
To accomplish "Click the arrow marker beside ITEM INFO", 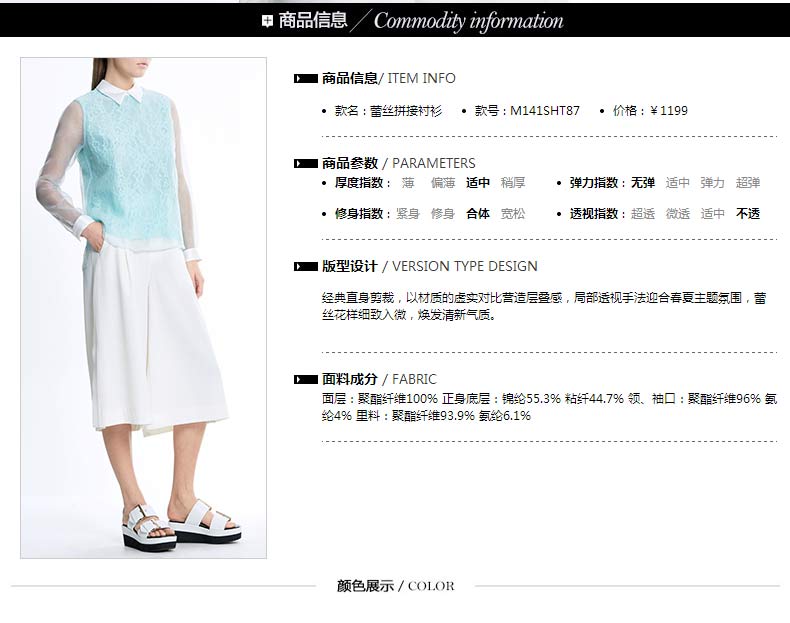I will [305, 79].
